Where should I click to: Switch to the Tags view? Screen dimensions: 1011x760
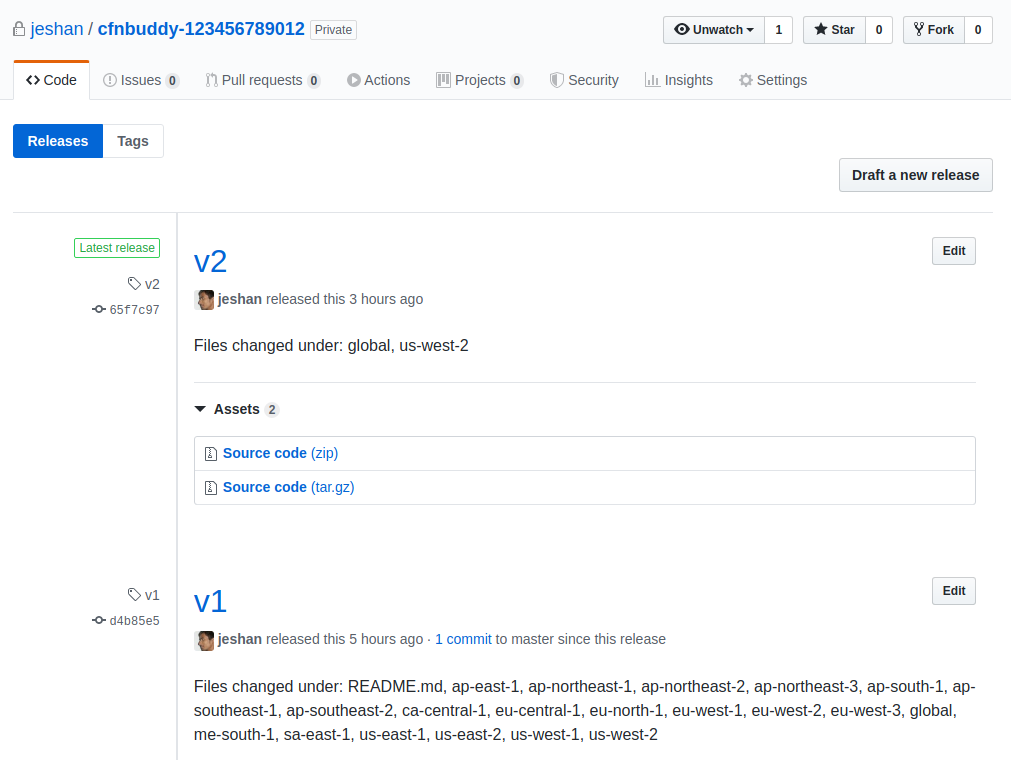[x=133, y=141]
